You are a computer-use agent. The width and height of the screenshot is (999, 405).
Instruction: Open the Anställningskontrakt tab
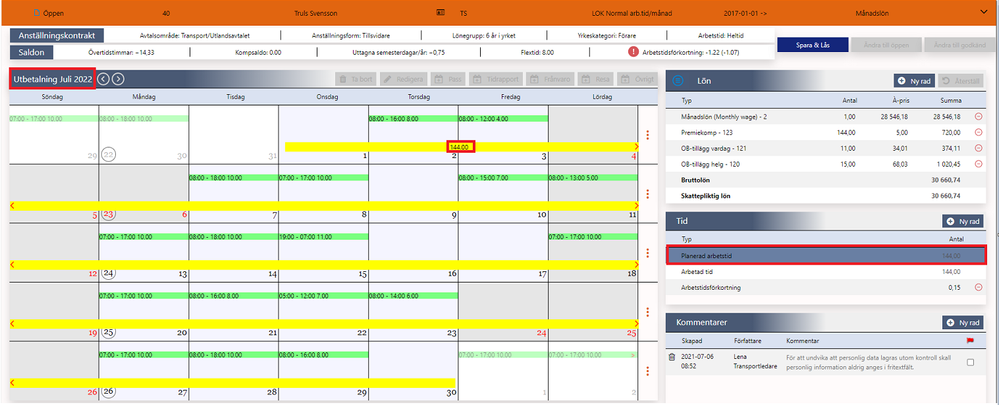point(57,36)
